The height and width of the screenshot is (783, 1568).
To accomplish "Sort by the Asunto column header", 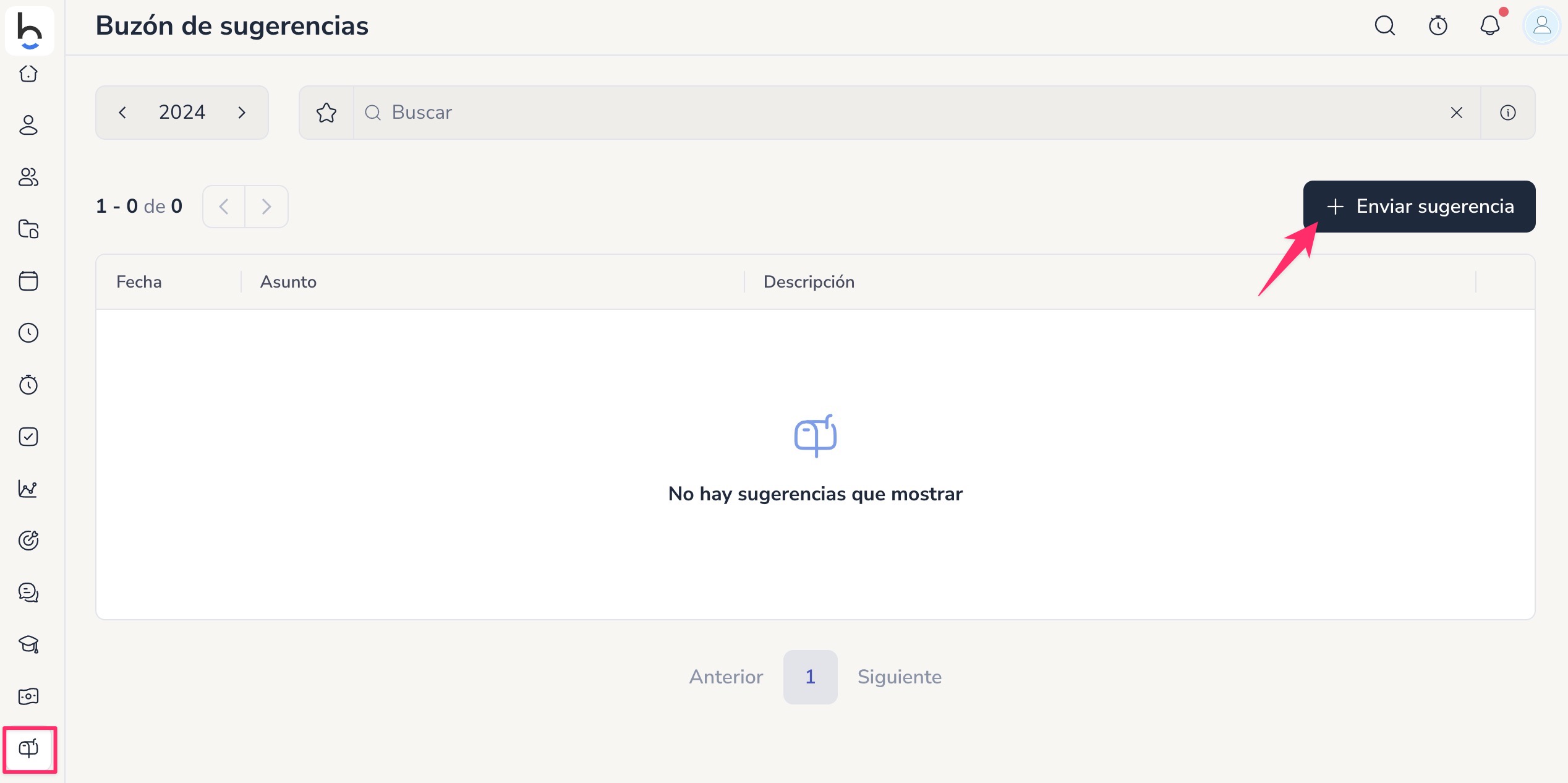I will coord(288,282).
